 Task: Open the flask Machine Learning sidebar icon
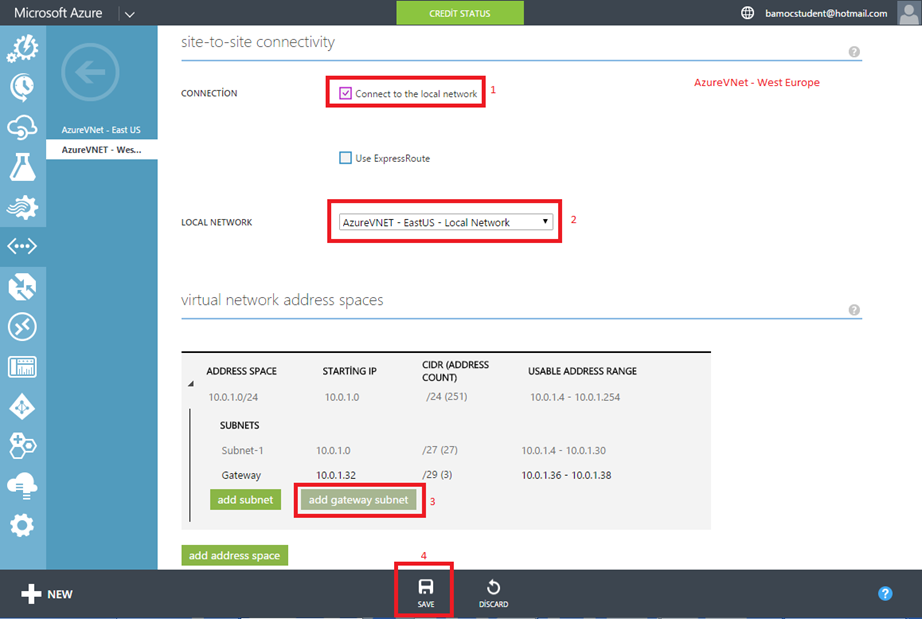click(22, 167)
